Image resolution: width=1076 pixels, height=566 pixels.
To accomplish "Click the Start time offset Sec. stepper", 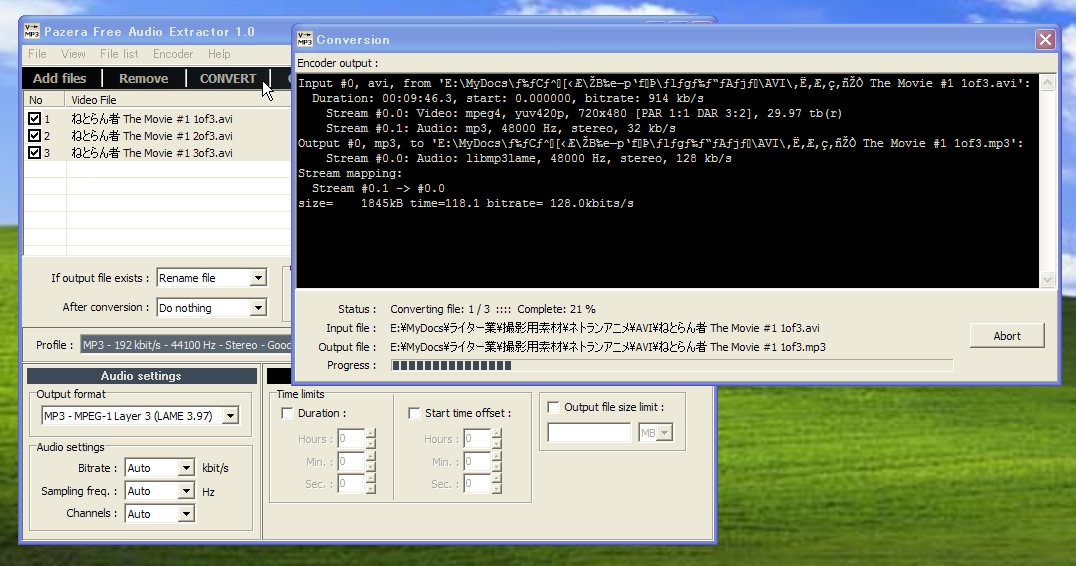I will coord(497,484).
